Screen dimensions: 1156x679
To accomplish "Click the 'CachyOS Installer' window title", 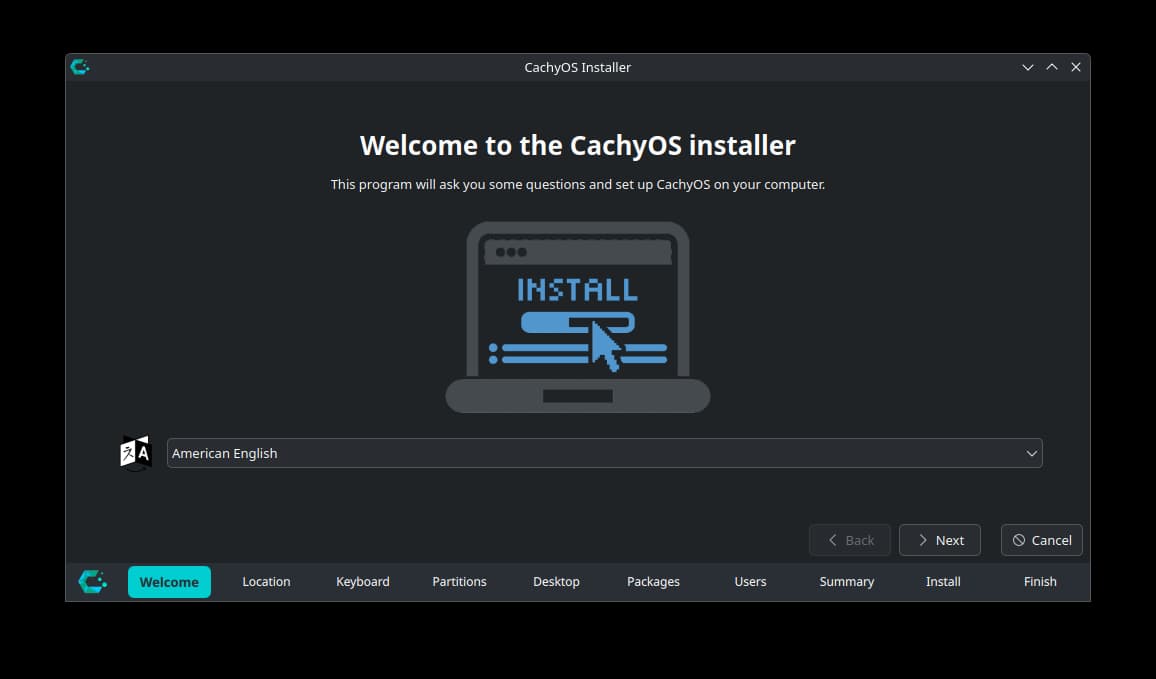I will point(578,67).
